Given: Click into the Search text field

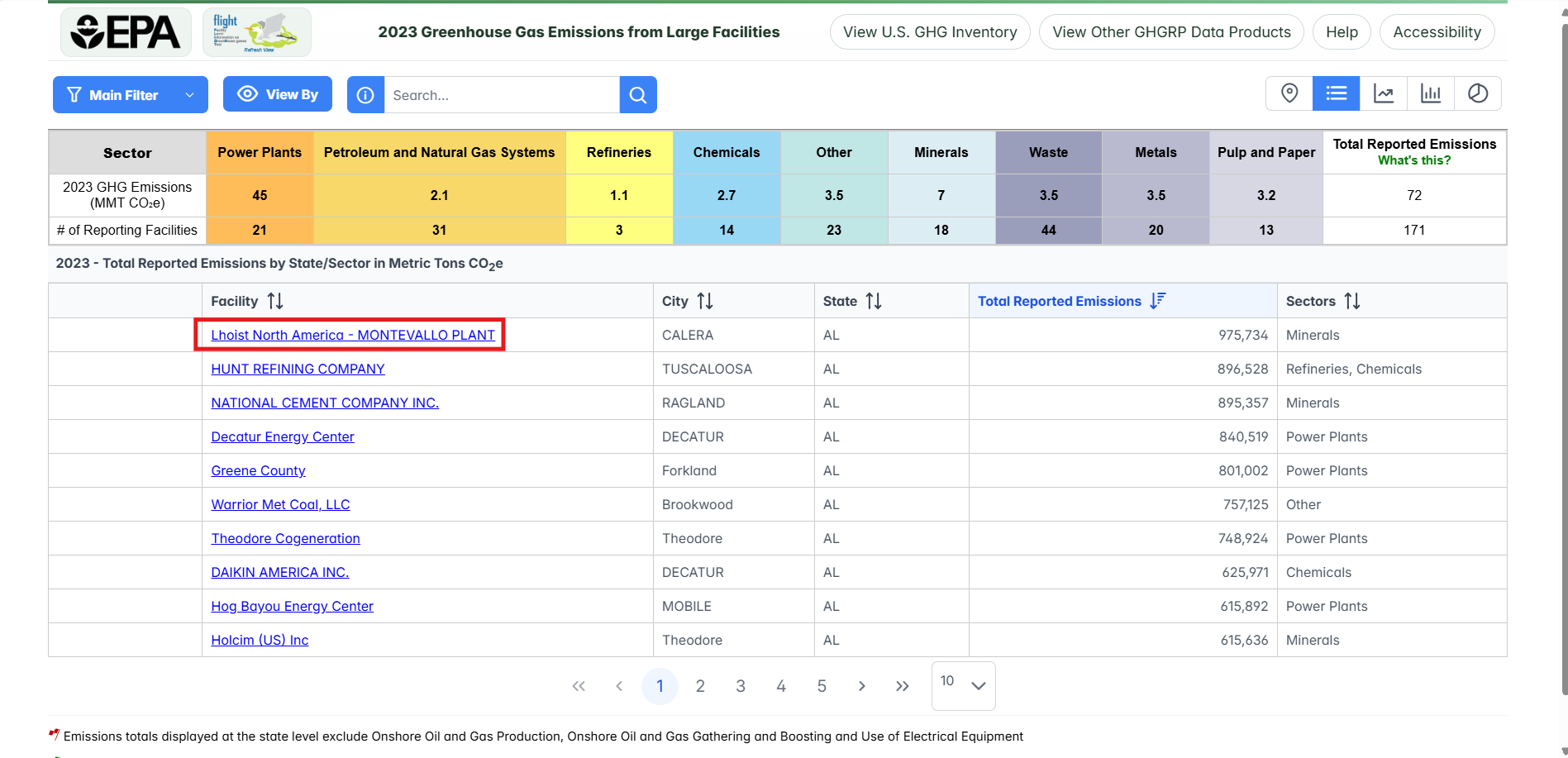Looking at the screenshot, I should (x=501, y=95).
